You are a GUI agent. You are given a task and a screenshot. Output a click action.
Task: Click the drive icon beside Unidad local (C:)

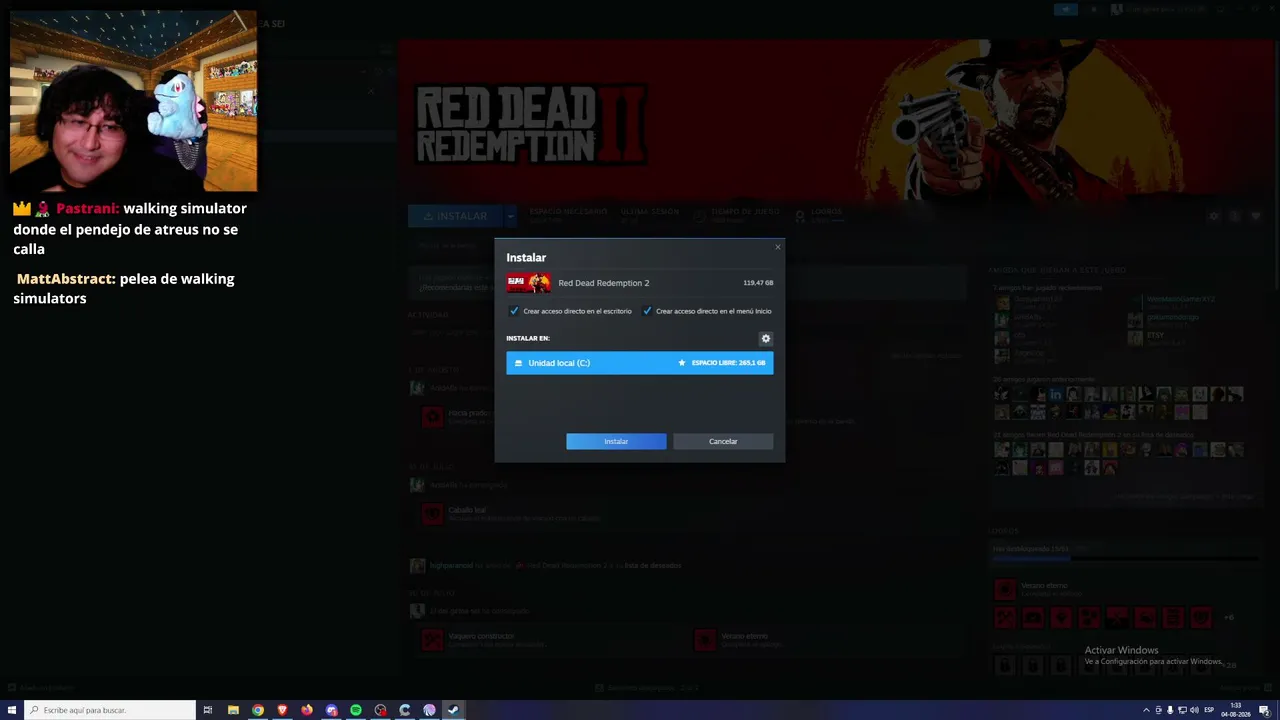(518, 363)
